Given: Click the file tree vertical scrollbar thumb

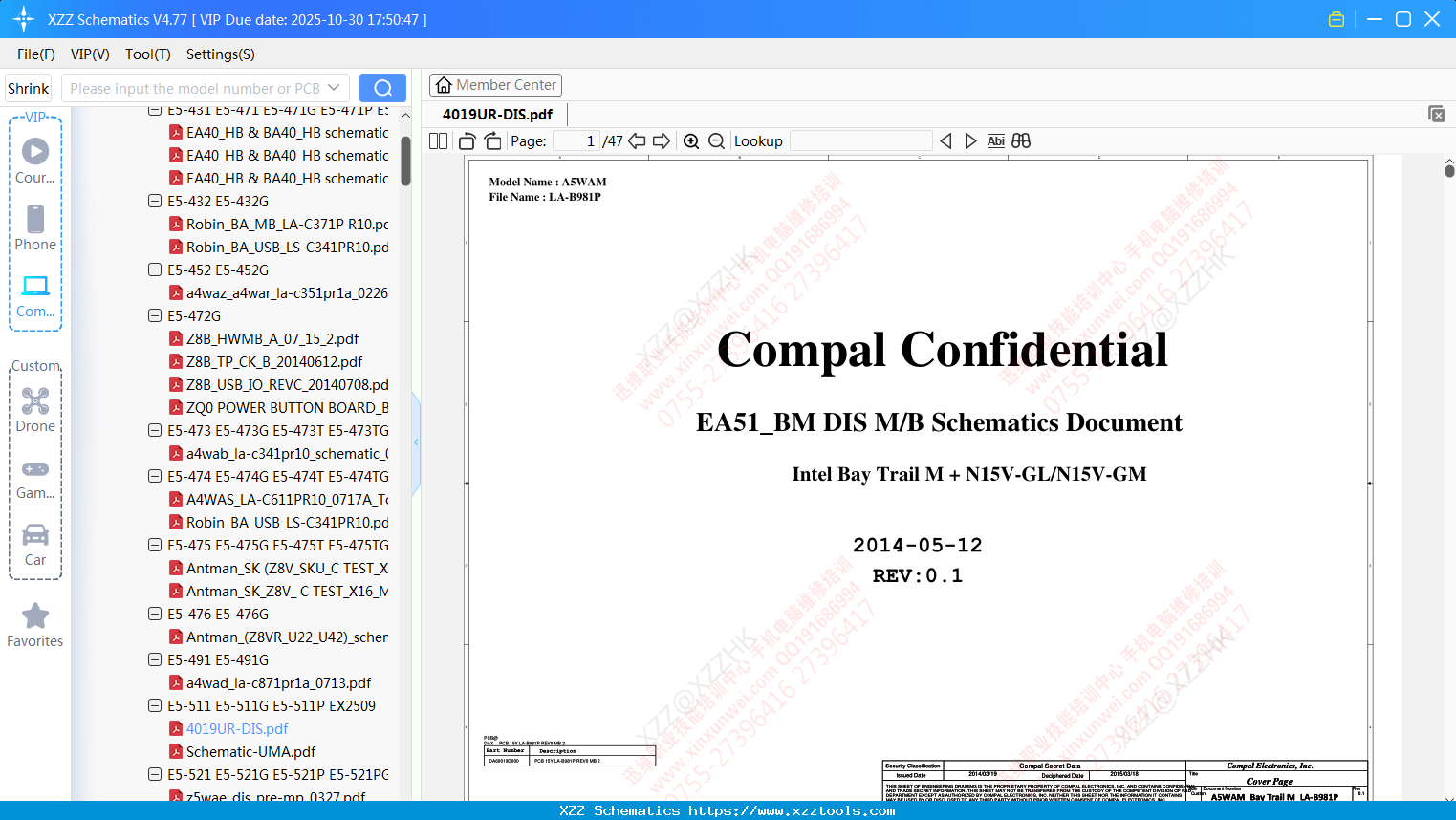Looking at the screenshot, I should click(405, 160).
